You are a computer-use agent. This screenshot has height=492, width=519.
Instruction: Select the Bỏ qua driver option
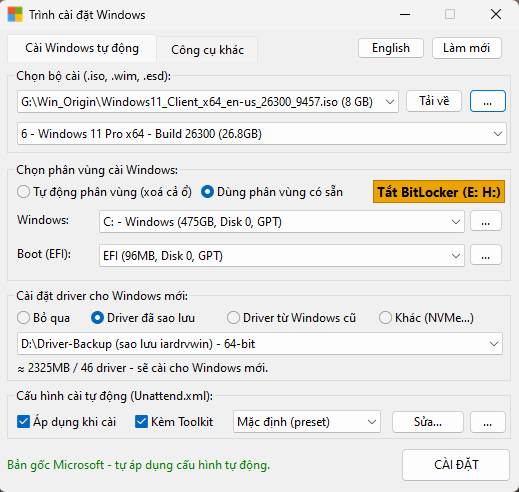click(44, 318)
